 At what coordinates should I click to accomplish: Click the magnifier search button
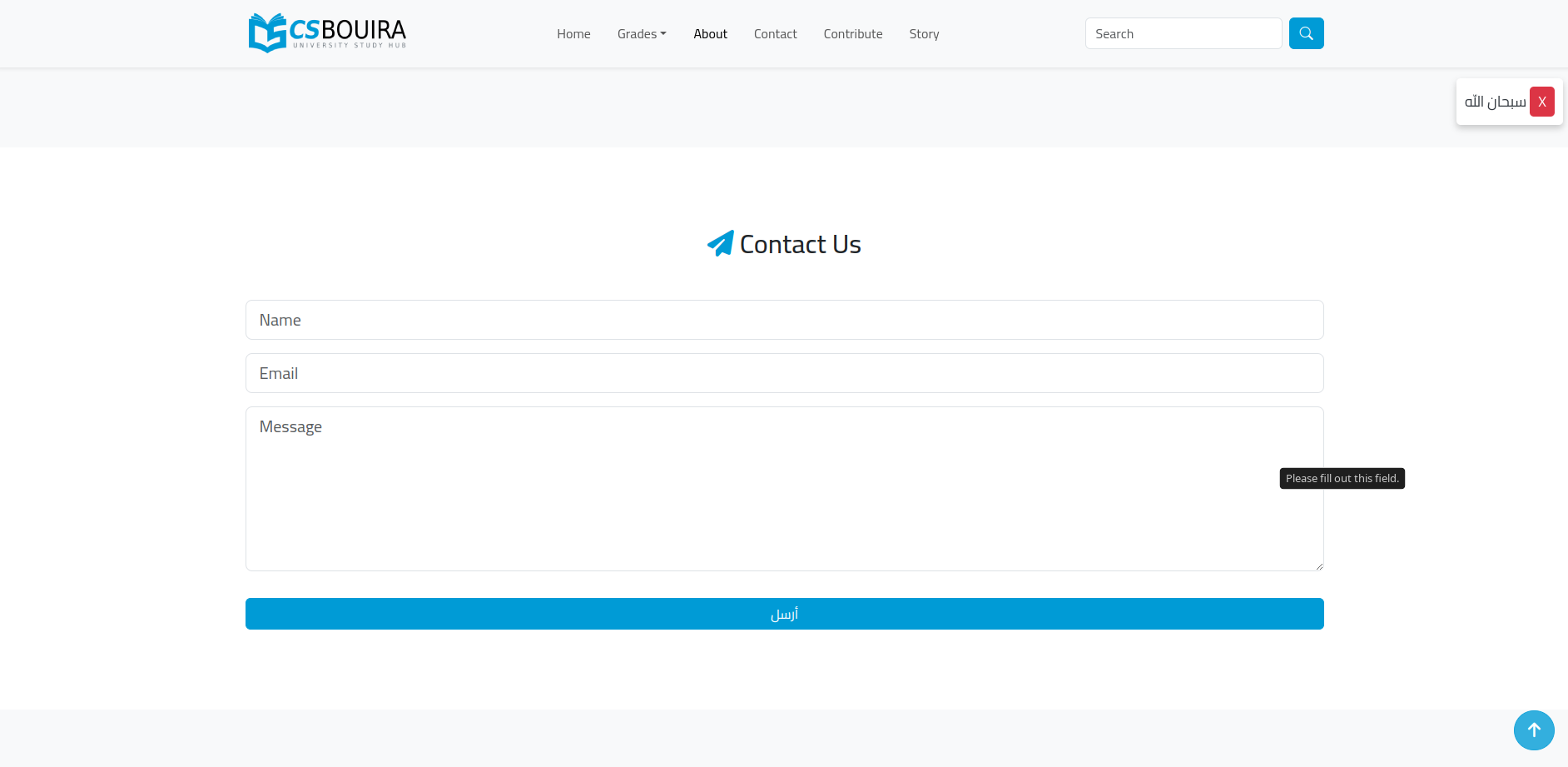[x=1306, y=33]
